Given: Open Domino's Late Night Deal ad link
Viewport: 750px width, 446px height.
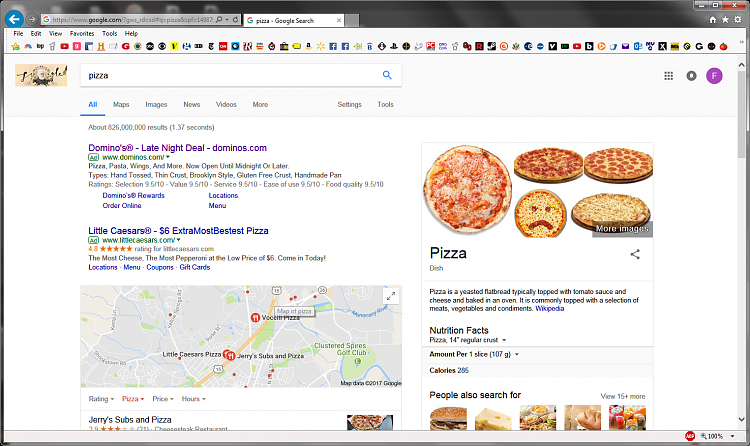Looking at the screenshot, I should [177, 148].
